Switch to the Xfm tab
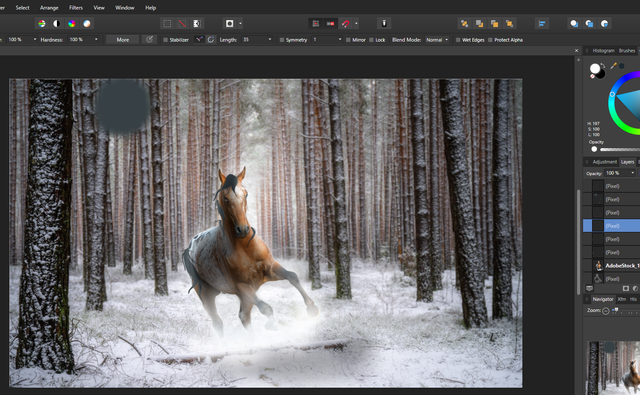640x395 pixels. 622,299
